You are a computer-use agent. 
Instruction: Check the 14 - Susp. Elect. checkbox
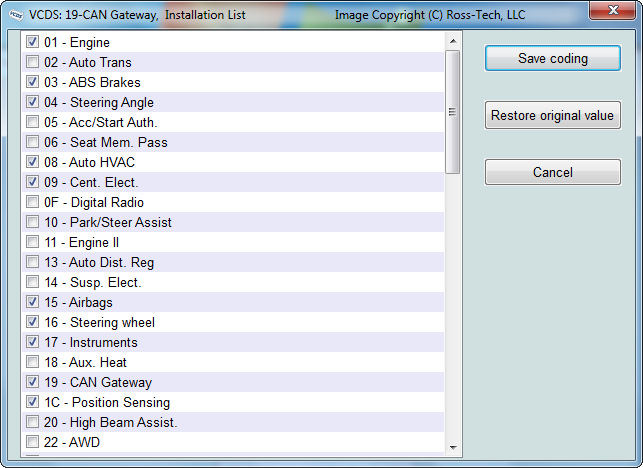point(32,282)
